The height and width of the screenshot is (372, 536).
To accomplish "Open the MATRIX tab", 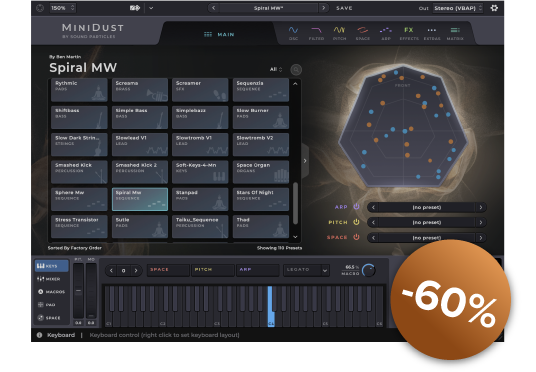I will [455, 34].
